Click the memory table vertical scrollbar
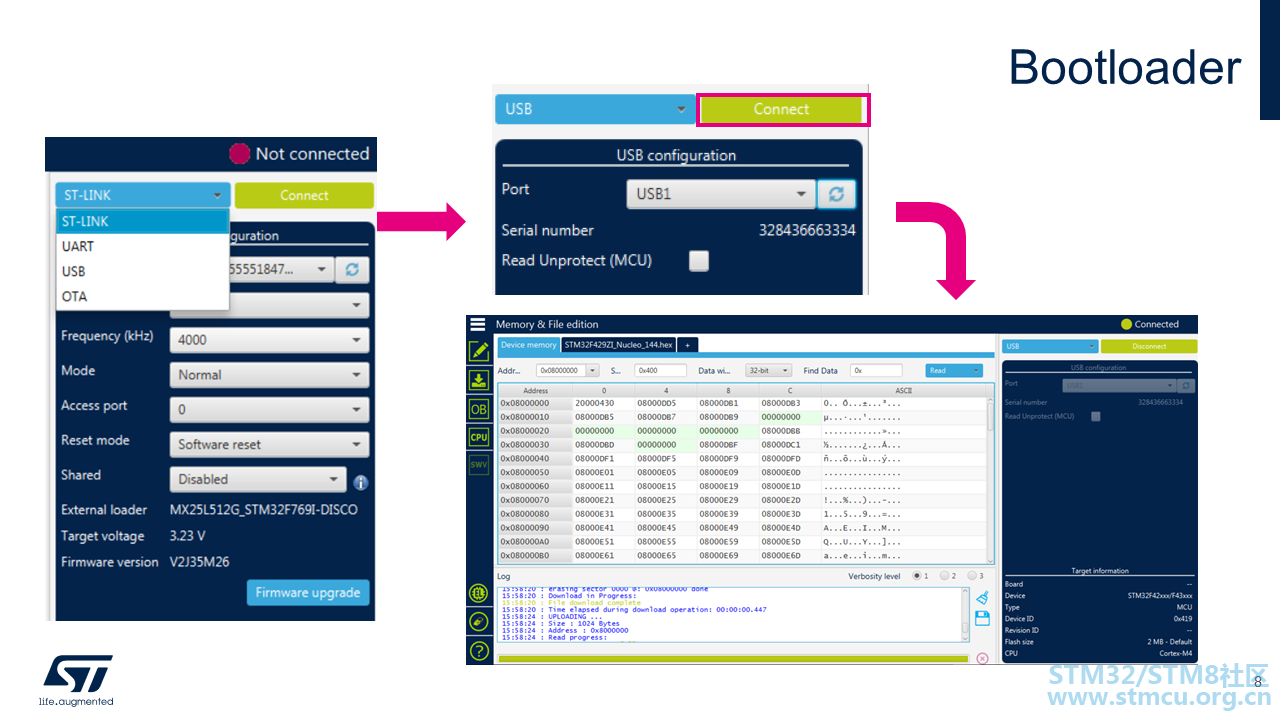The width and height of the screenshot is (1280, 720). click(x=991, y=474)
